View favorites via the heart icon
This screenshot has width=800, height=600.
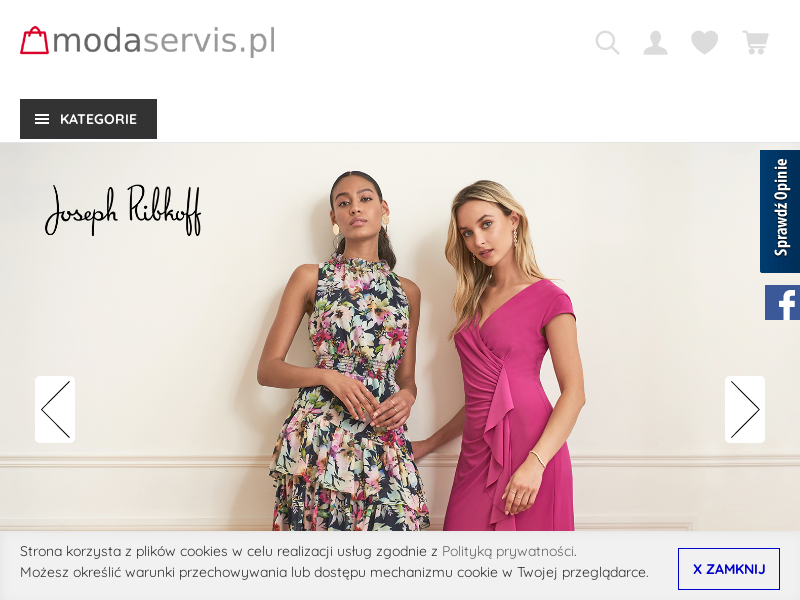[705, 42]
